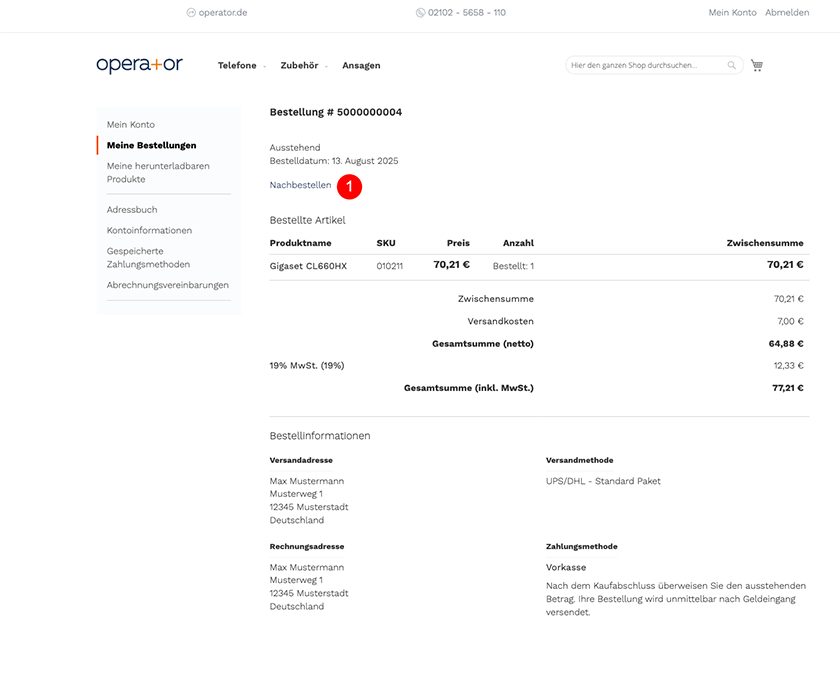This screenshot has height=687, width=840.
Task: Click the Bestellte Artikel heading
Action: pyautogui.click(x=308, y=220)
